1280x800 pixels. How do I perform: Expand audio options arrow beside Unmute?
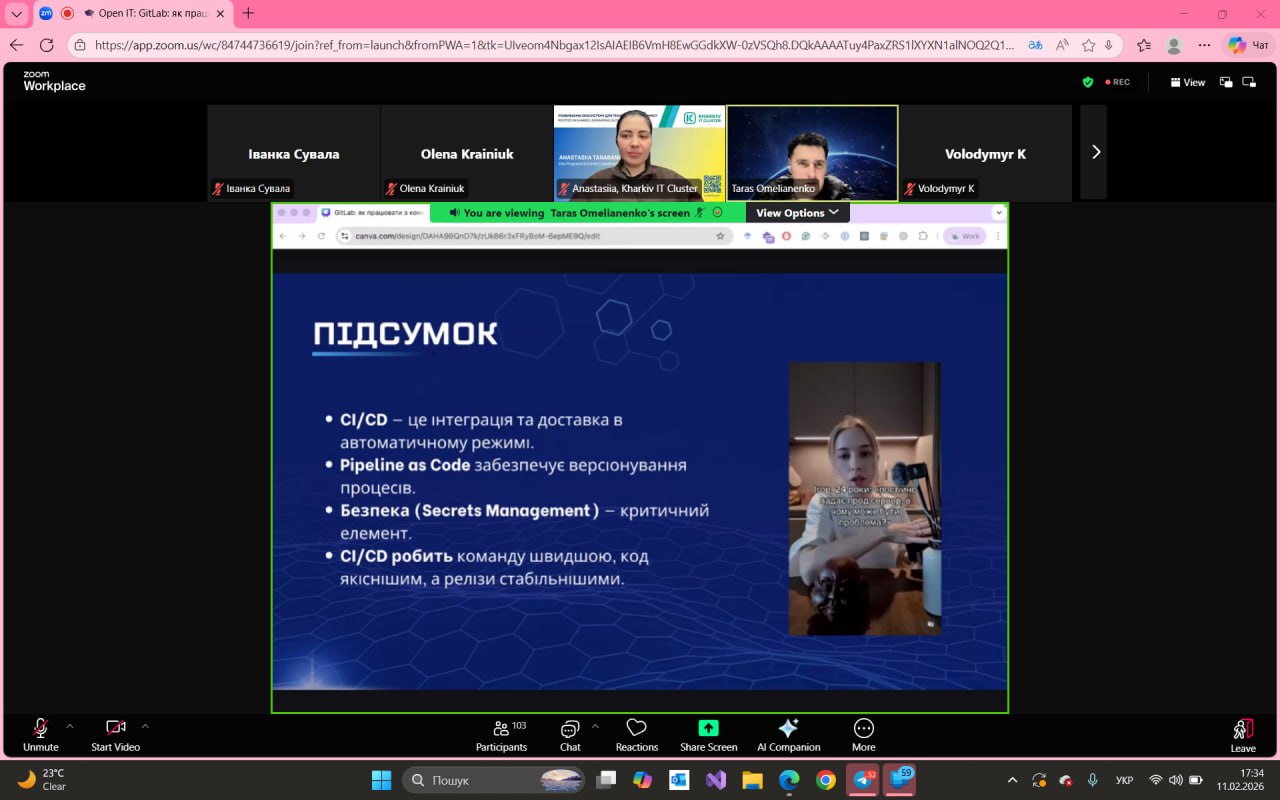point(70,726)
